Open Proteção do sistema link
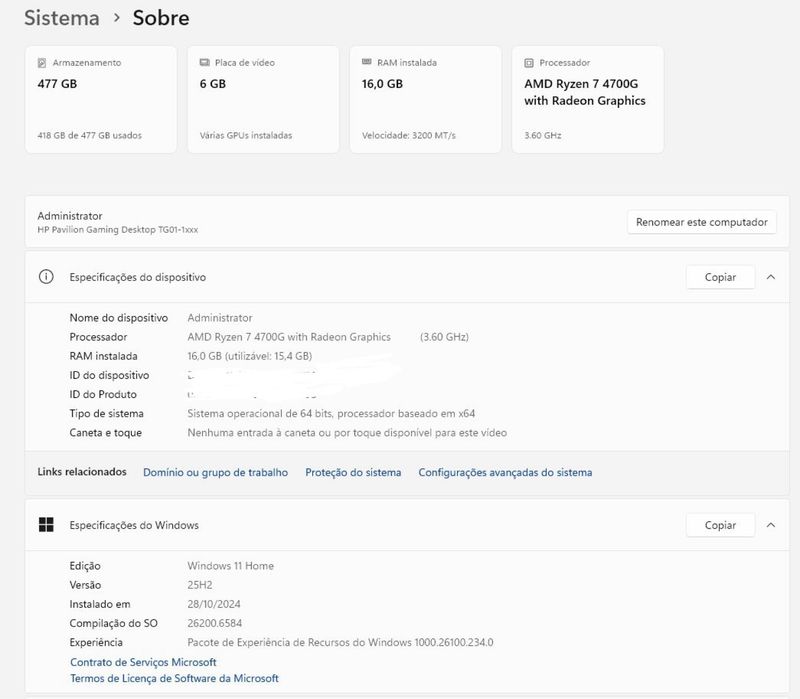 click(x=353, y=472)
